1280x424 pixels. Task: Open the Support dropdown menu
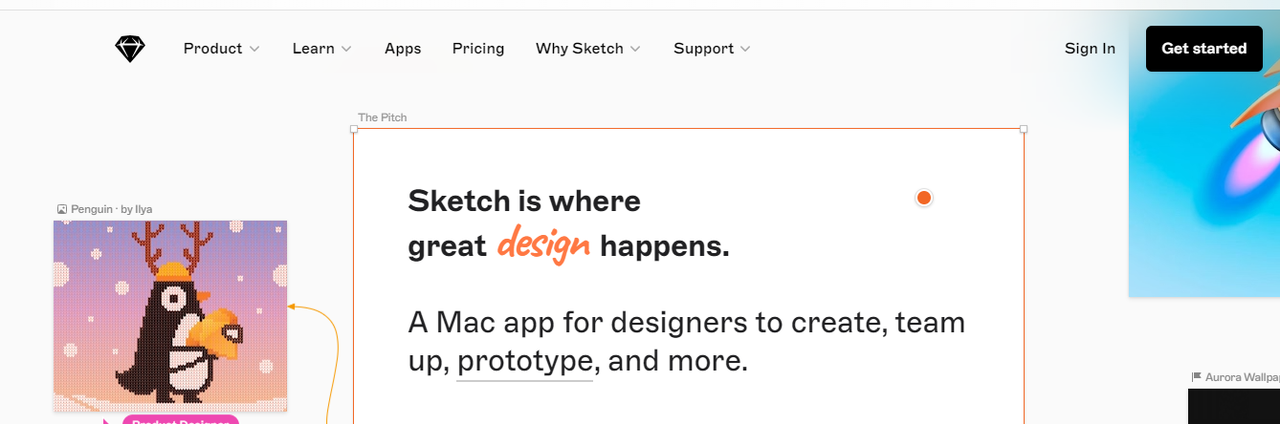coord(711,49)
